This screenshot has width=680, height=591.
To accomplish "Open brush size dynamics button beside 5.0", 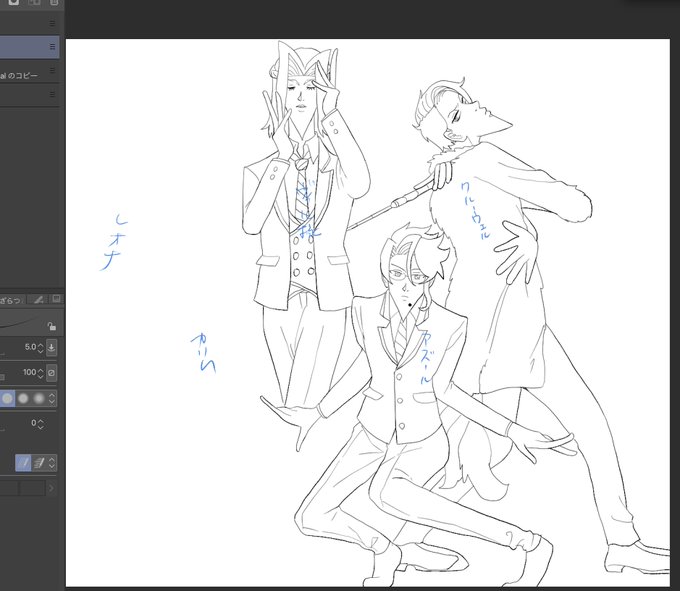I will [51, 348].
